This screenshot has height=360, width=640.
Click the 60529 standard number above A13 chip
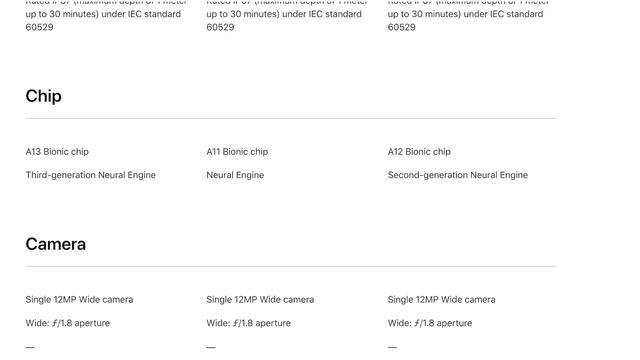pos(39,27)
